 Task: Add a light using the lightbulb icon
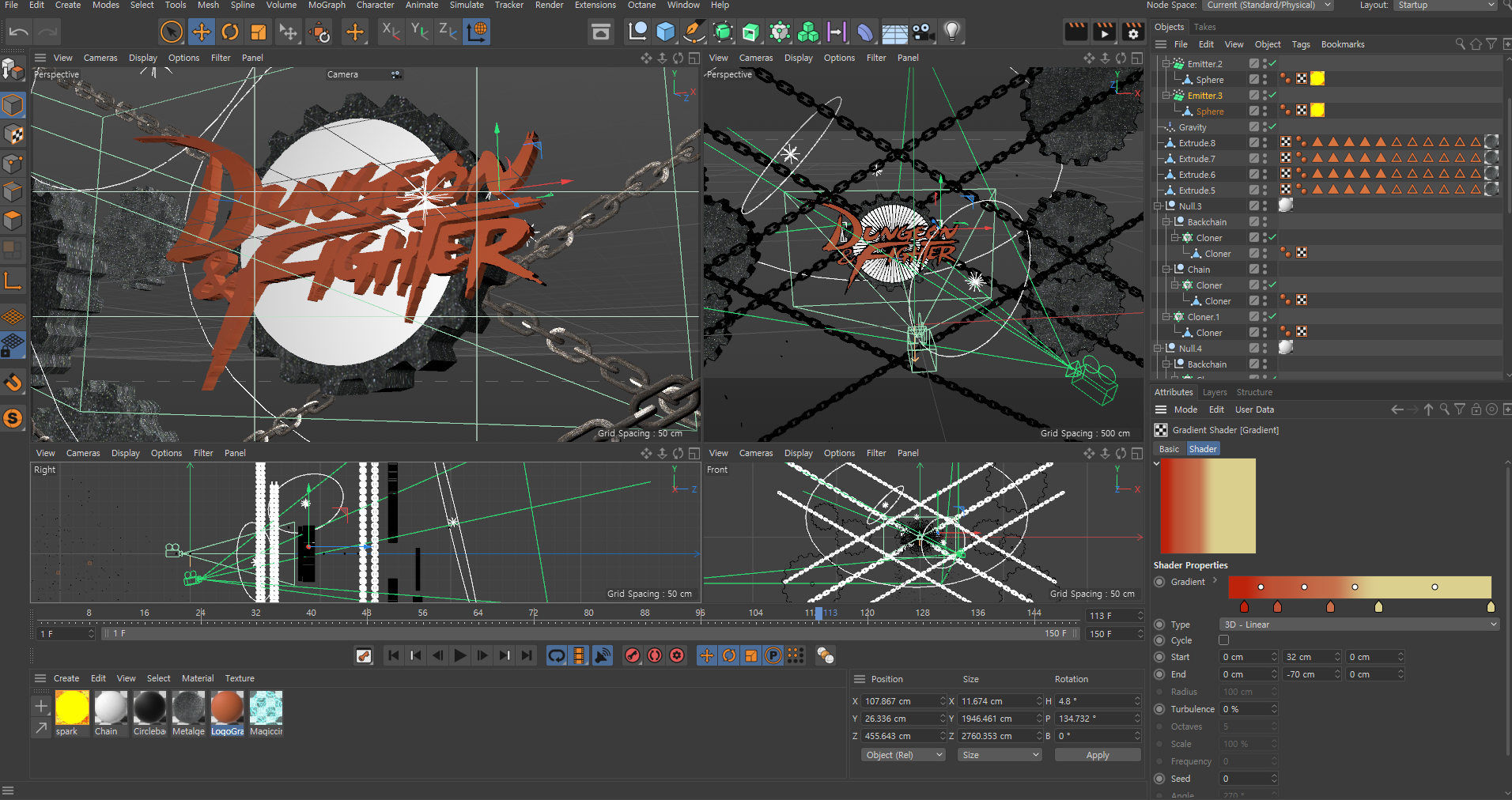(952, 32)
